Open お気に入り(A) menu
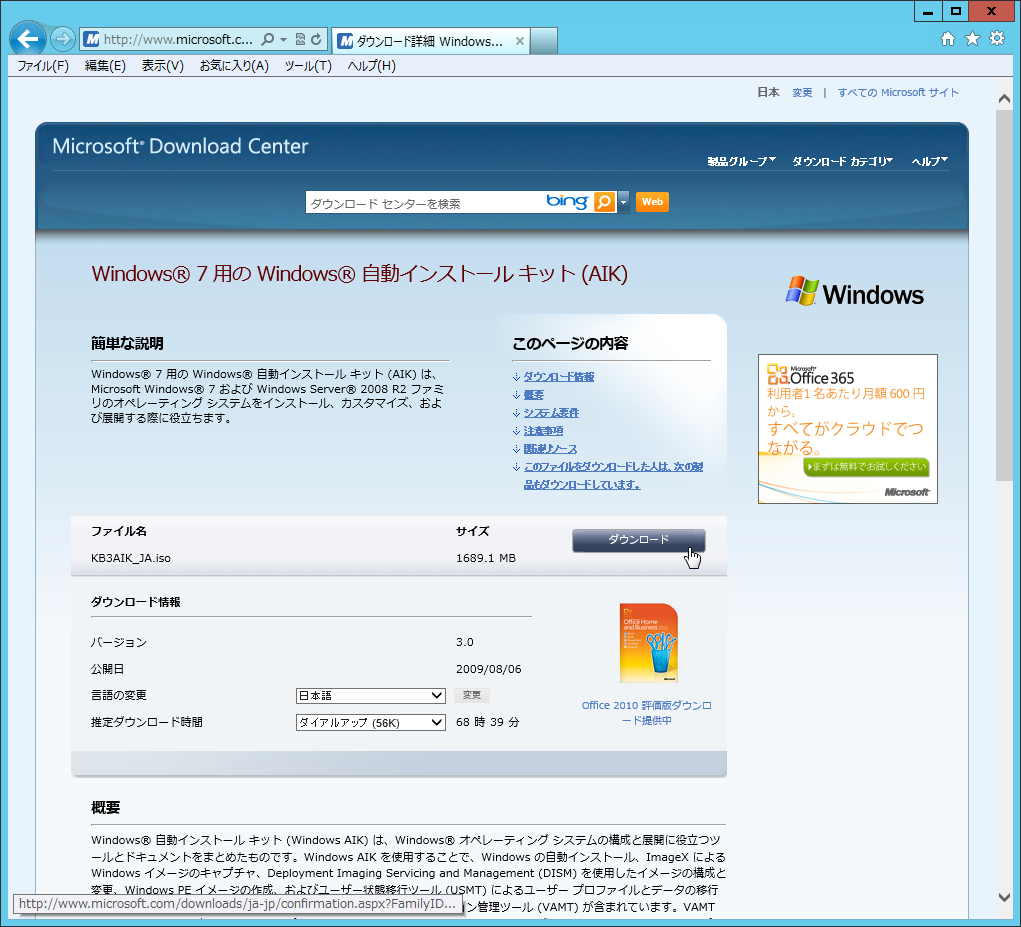The height and width of the screenshot is (927, 1021). (234, 66)
